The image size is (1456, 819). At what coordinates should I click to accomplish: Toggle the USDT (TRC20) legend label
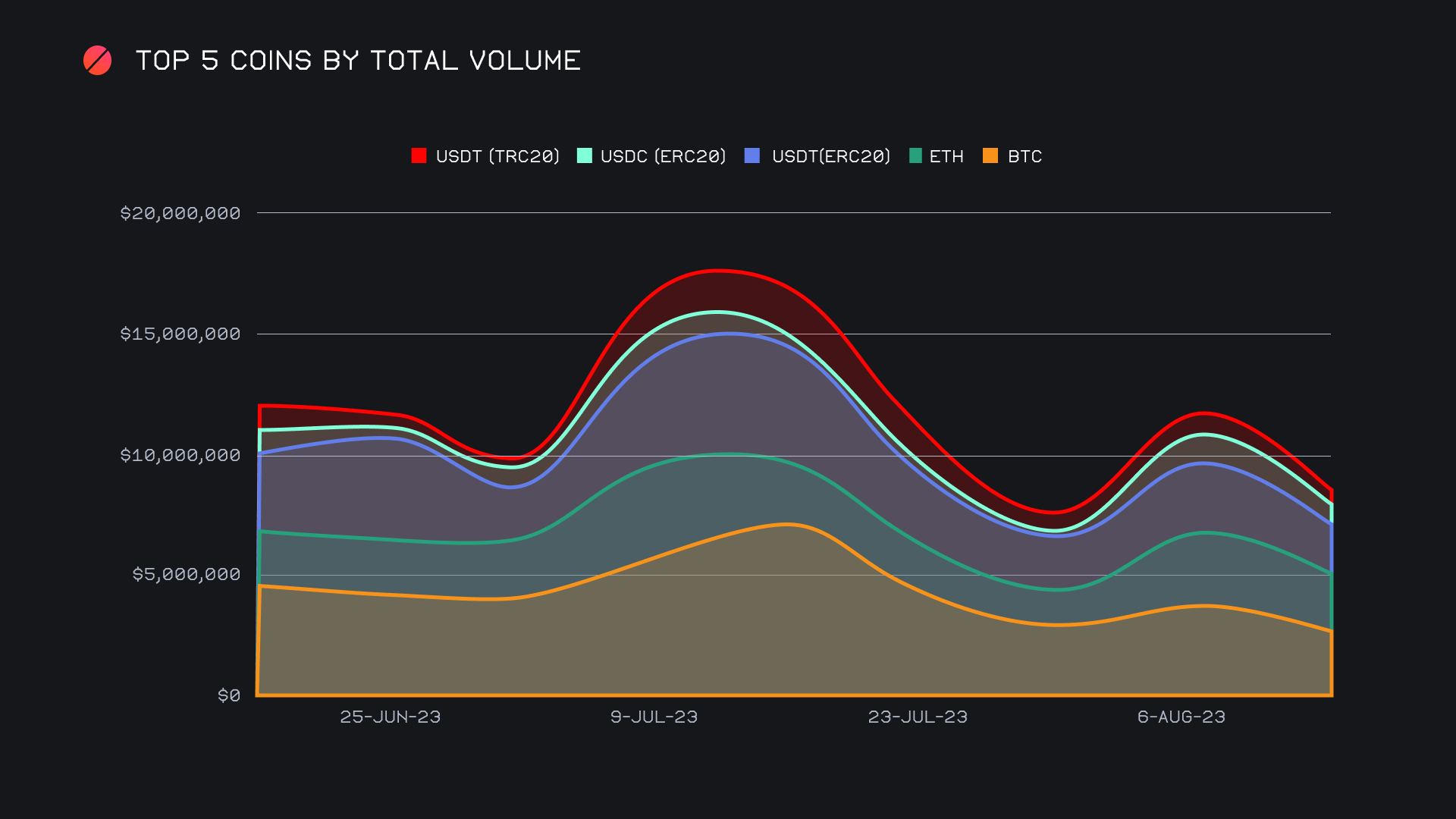[497, 156]
